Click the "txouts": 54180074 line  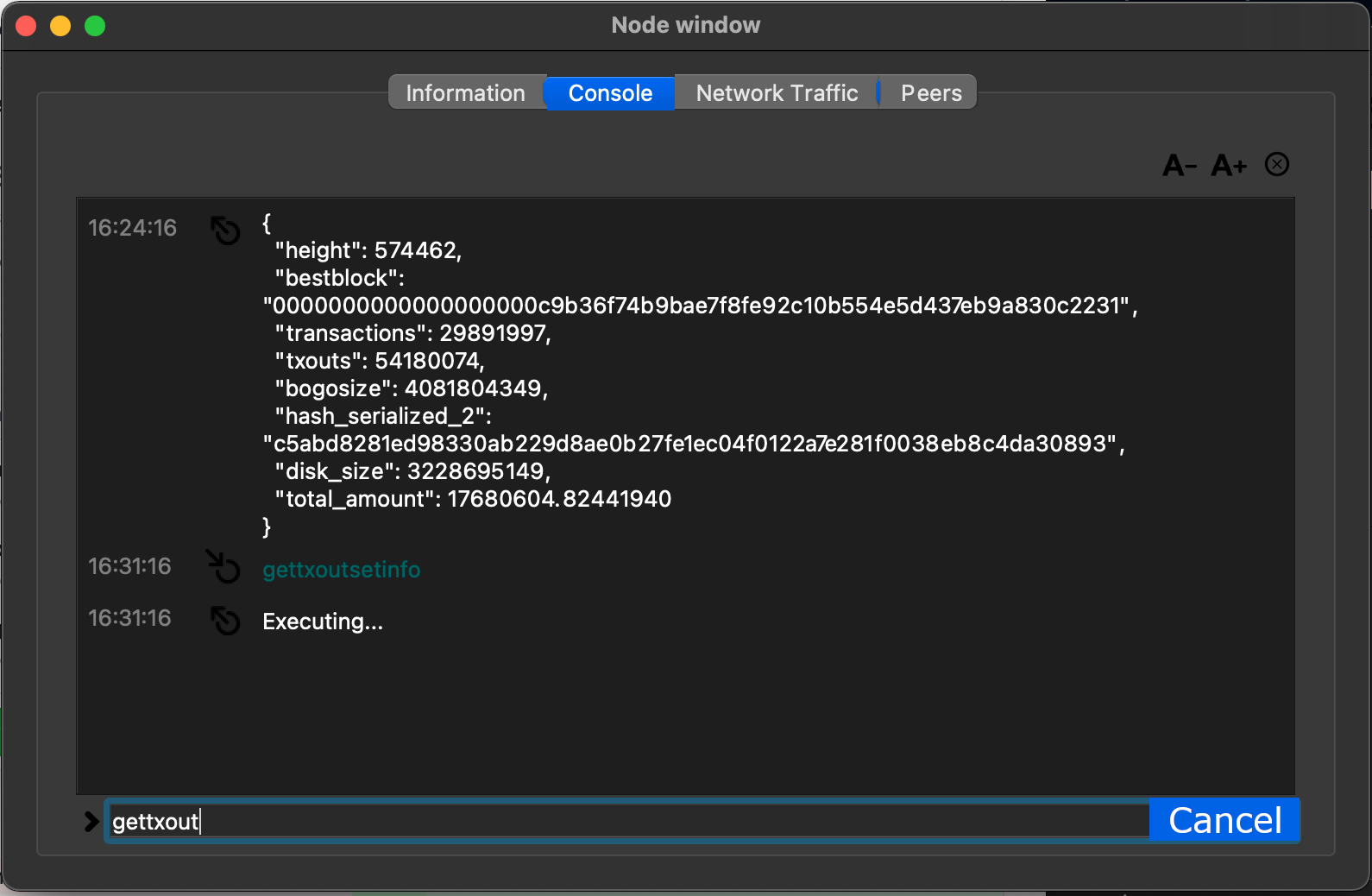pyautogui.click(x=380, y=361)
